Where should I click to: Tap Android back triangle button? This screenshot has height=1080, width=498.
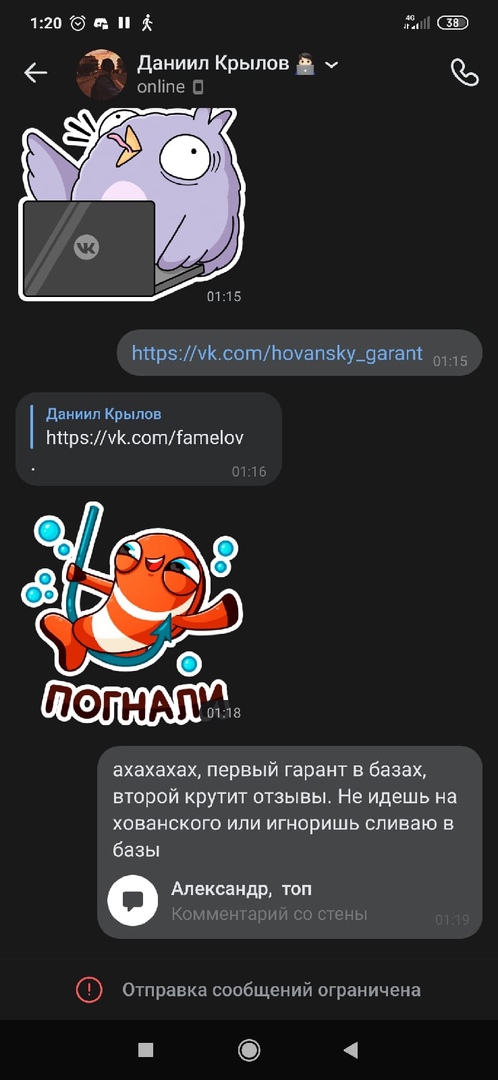pos(351,1049)
